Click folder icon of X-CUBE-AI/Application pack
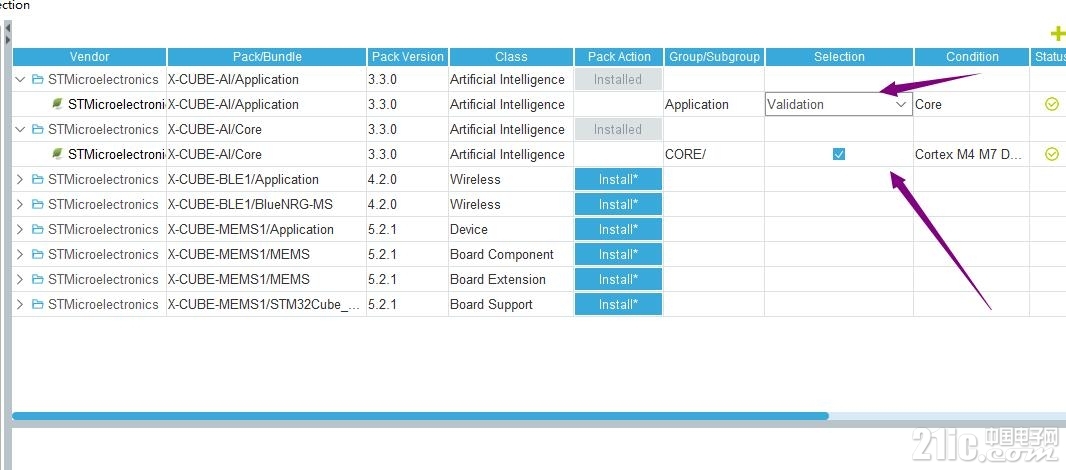This screenshot has height=470, width=1066. tap(37, 80)
